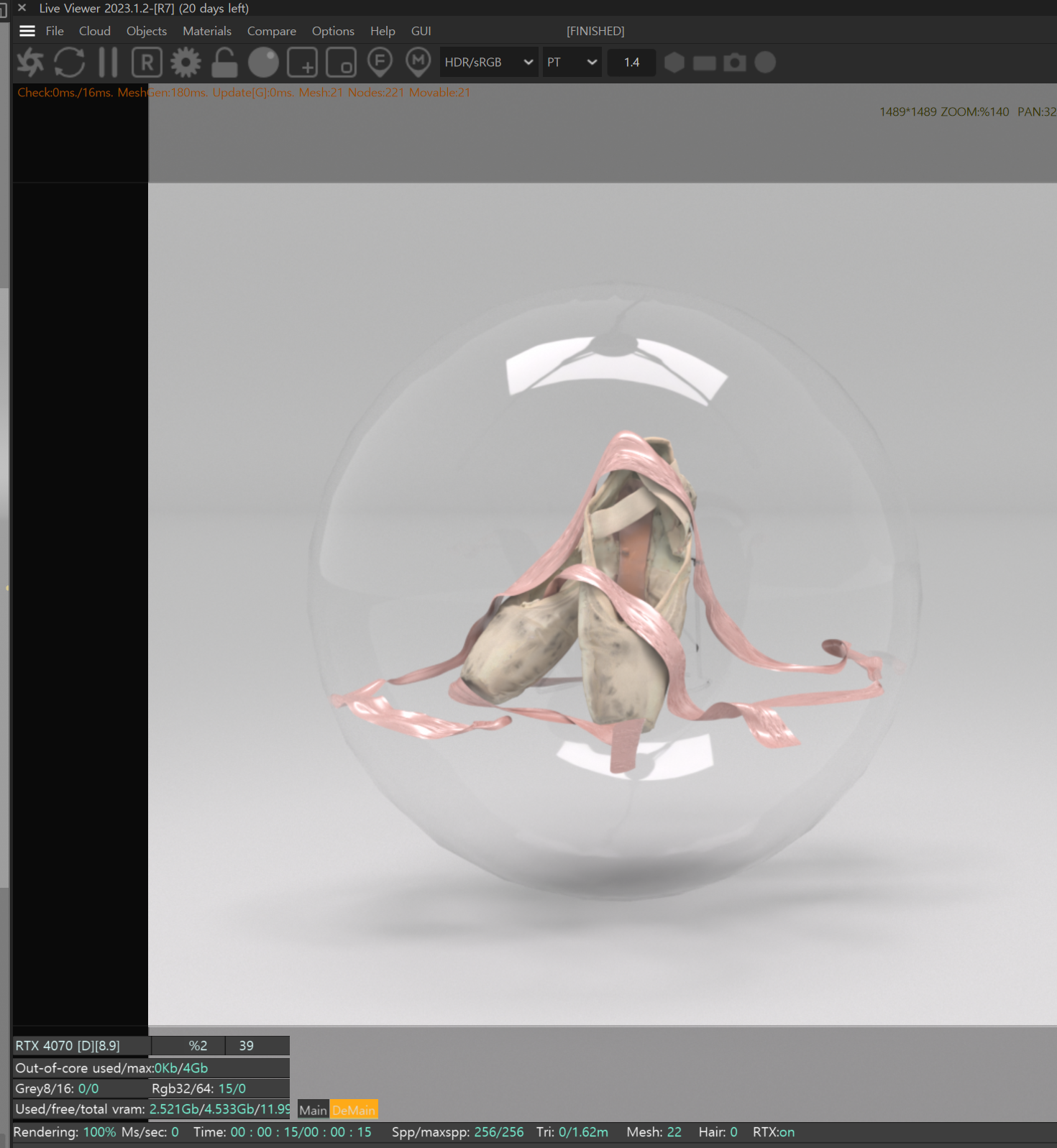This screenshot has width=1057, height=1148.
Task: Click the Rendering: 100% status entry
Action: point(64,1131)
